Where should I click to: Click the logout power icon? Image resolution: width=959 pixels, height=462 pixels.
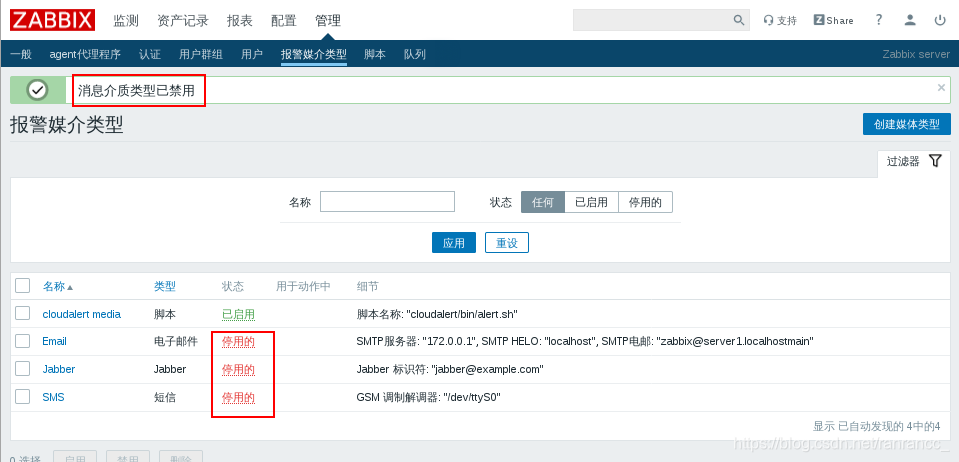940,20
